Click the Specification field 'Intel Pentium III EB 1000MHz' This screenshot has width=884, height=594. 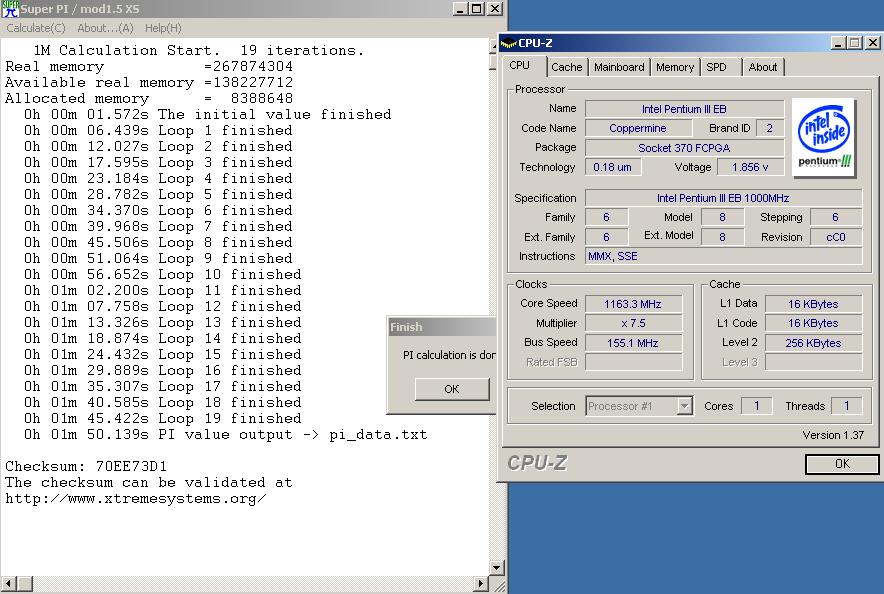click(x=723, y=198)
